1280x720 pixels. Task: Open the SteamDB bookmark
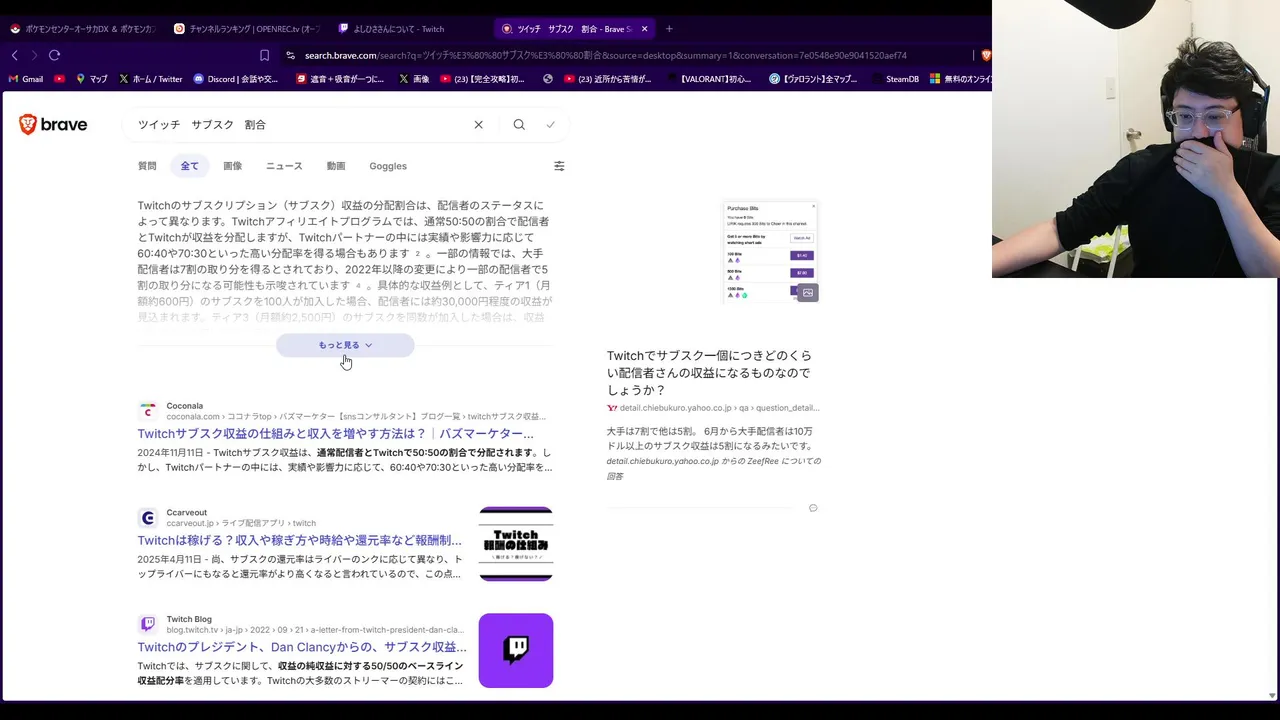pyautogui.click(x=894, y=79)
